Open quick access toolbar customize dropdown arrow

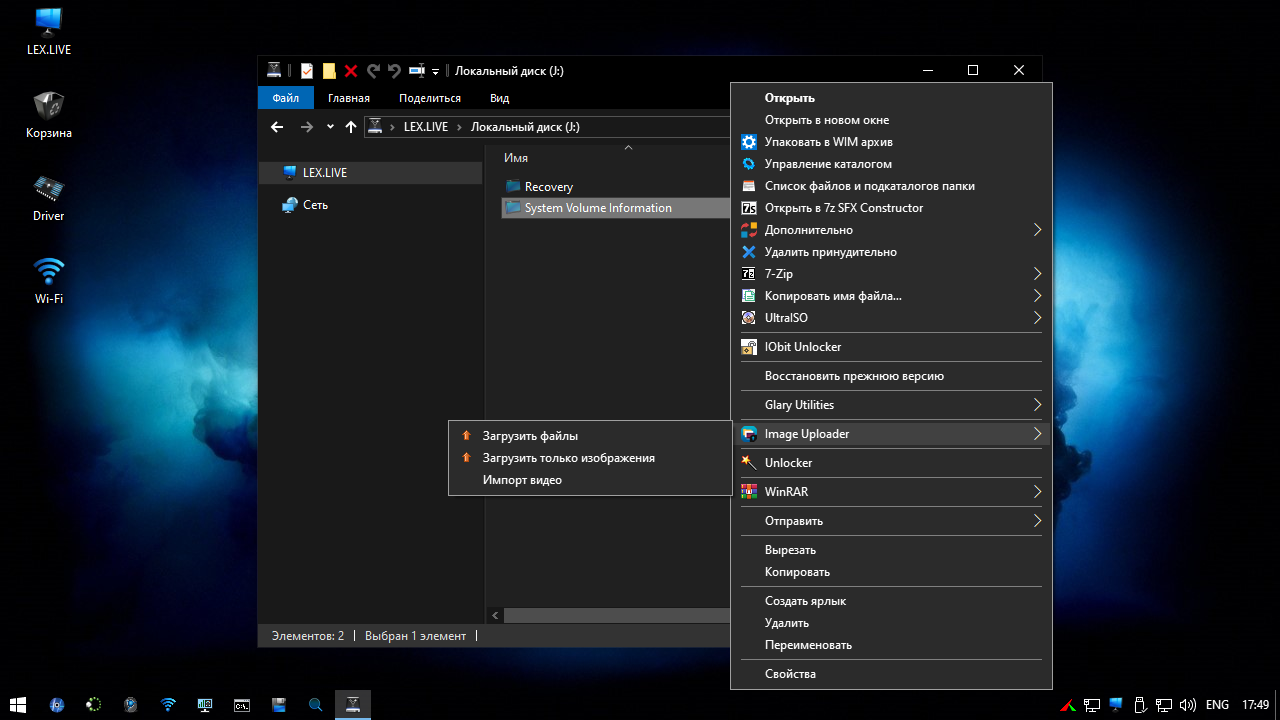[x=435, y=72]
